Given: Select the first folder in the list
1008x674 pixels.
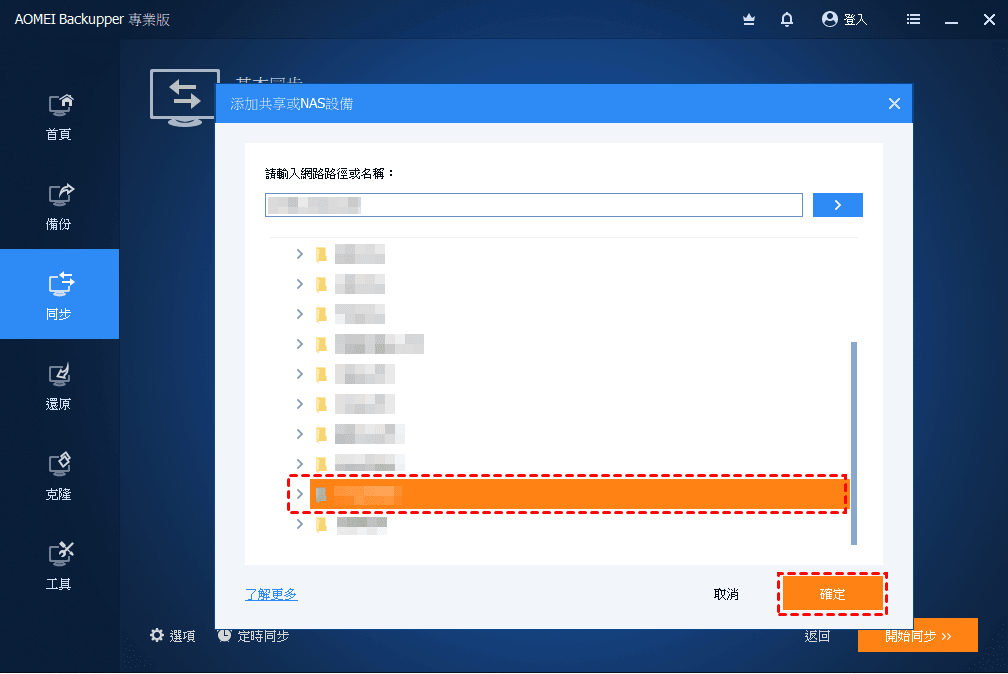Looking at the screenshot, I should (350, 254).
